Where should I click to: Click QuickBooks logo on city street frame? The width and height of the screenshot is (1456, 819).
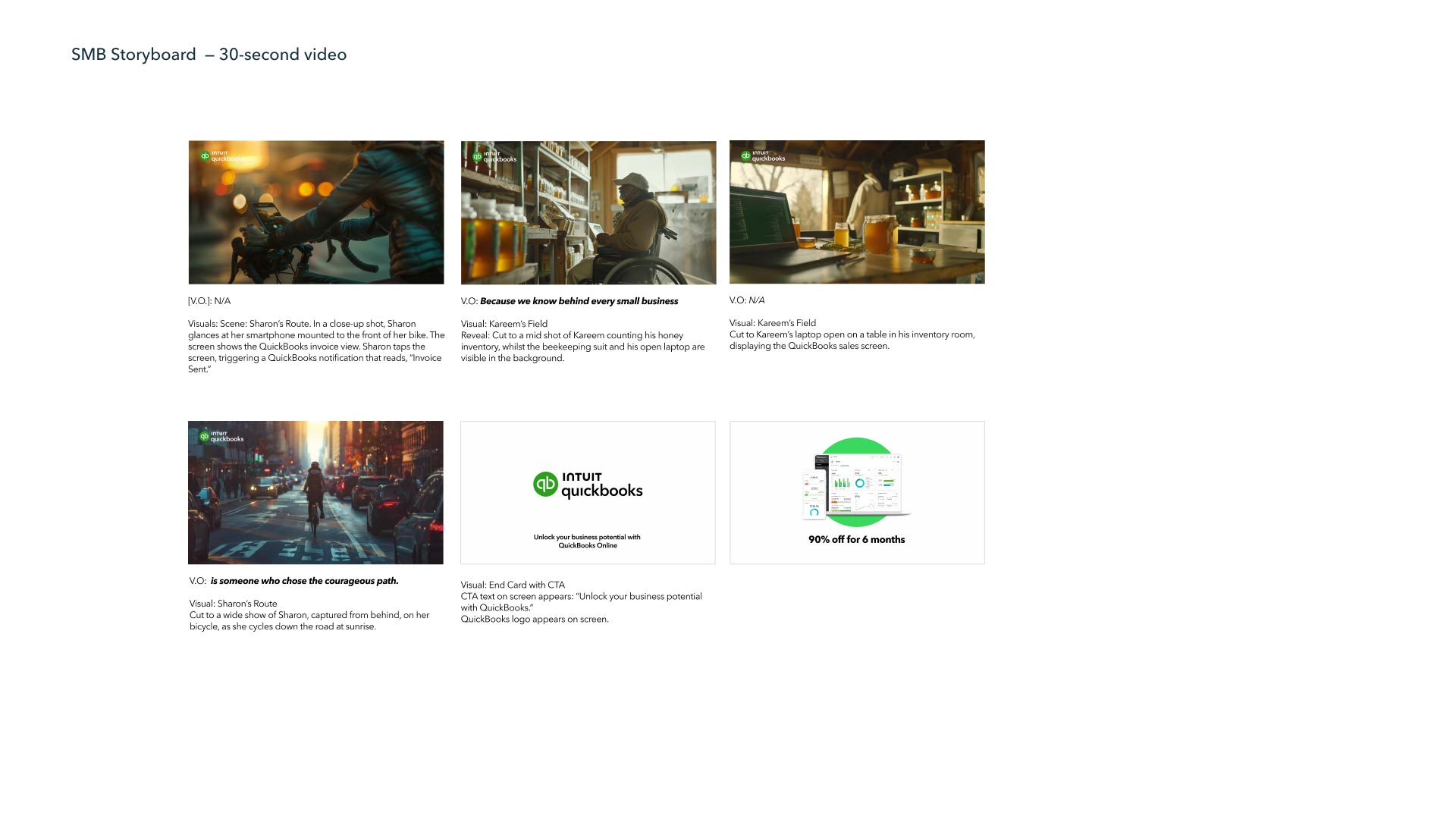[x=221, y=437]
